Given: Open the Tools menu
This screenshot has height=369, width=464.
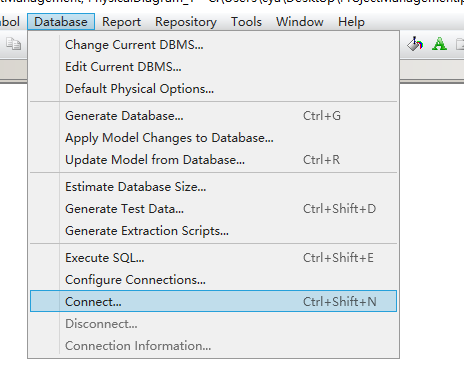Looking at the screenshot, I should click(x=246, y=22).
